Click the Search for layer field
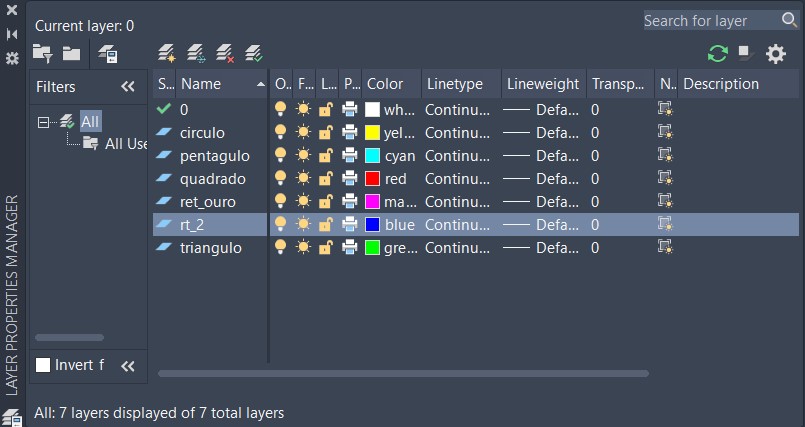Image resolution: width=805 pixels, height=427 pixels. [709, 20]
